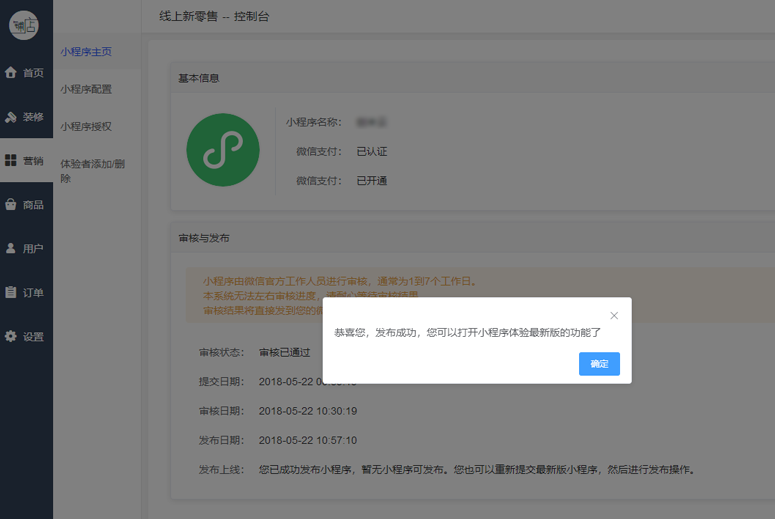Select 商品 label in sidebar
The height and width of the screenshot is (519, 775).
(x=34, y=205)
